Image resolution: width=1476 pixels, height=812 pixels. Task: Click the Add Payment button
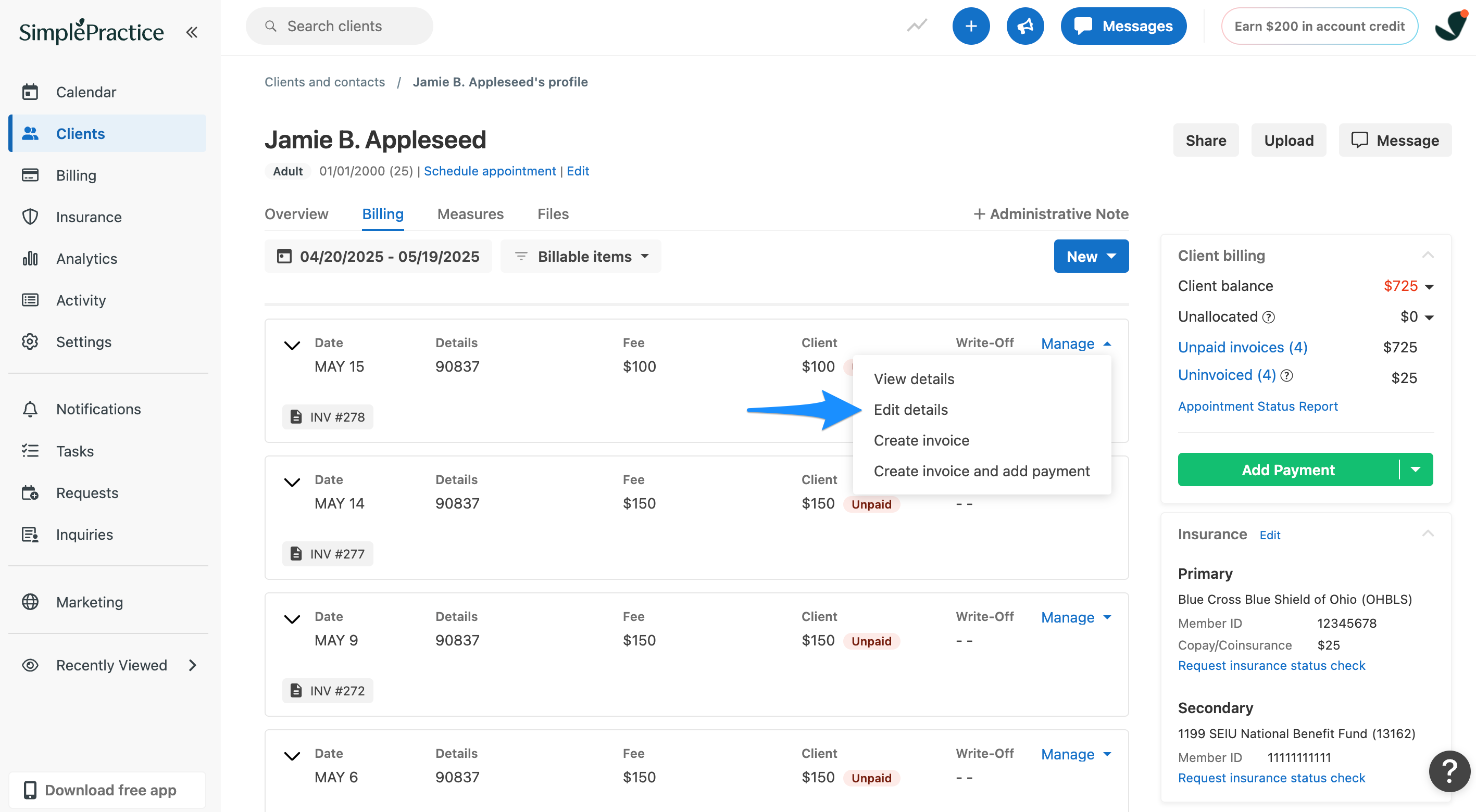click(x=1288, y=470)
